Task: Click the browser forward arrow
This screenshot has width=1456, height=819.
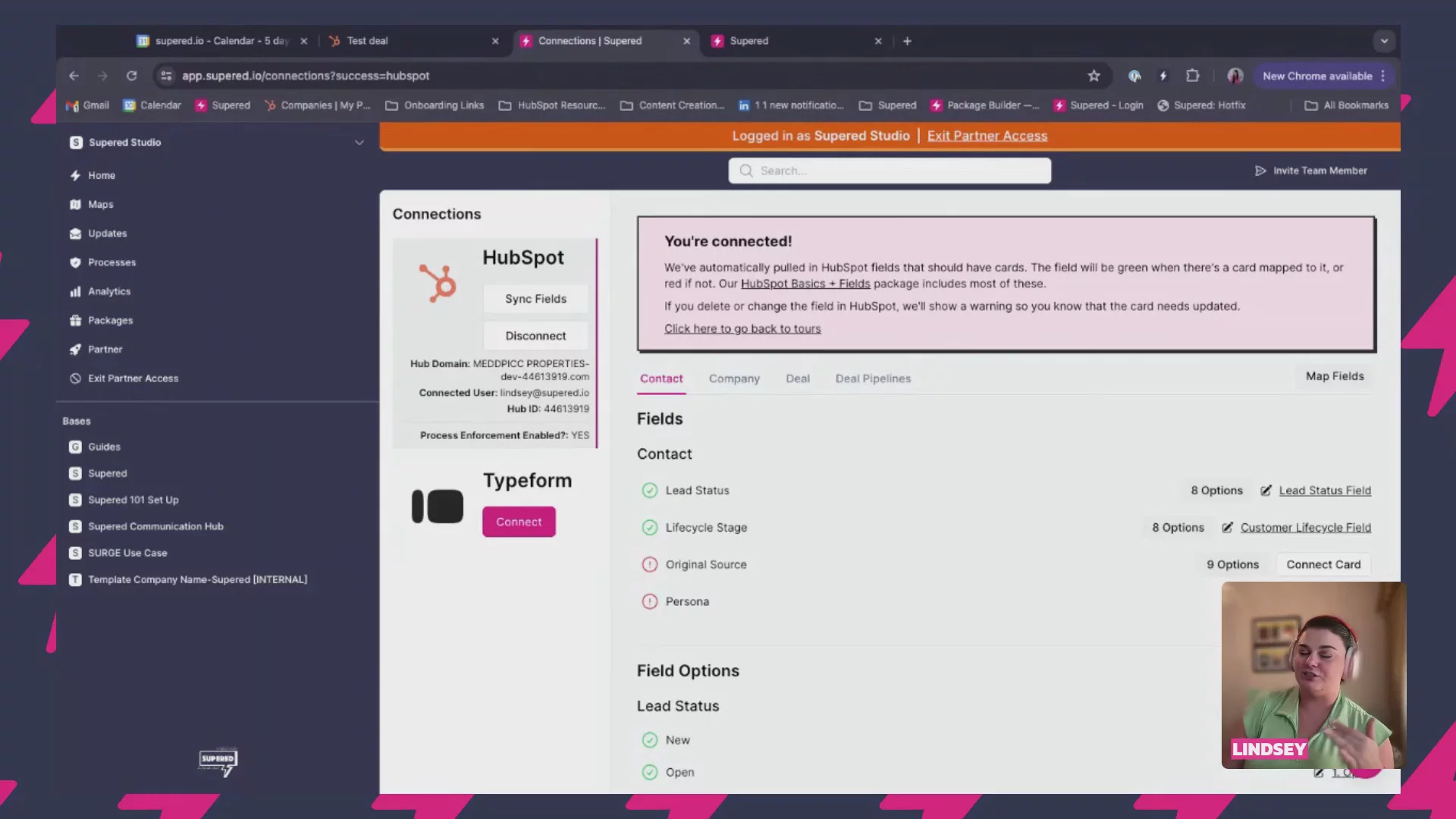Action: (x=102, y=76)
